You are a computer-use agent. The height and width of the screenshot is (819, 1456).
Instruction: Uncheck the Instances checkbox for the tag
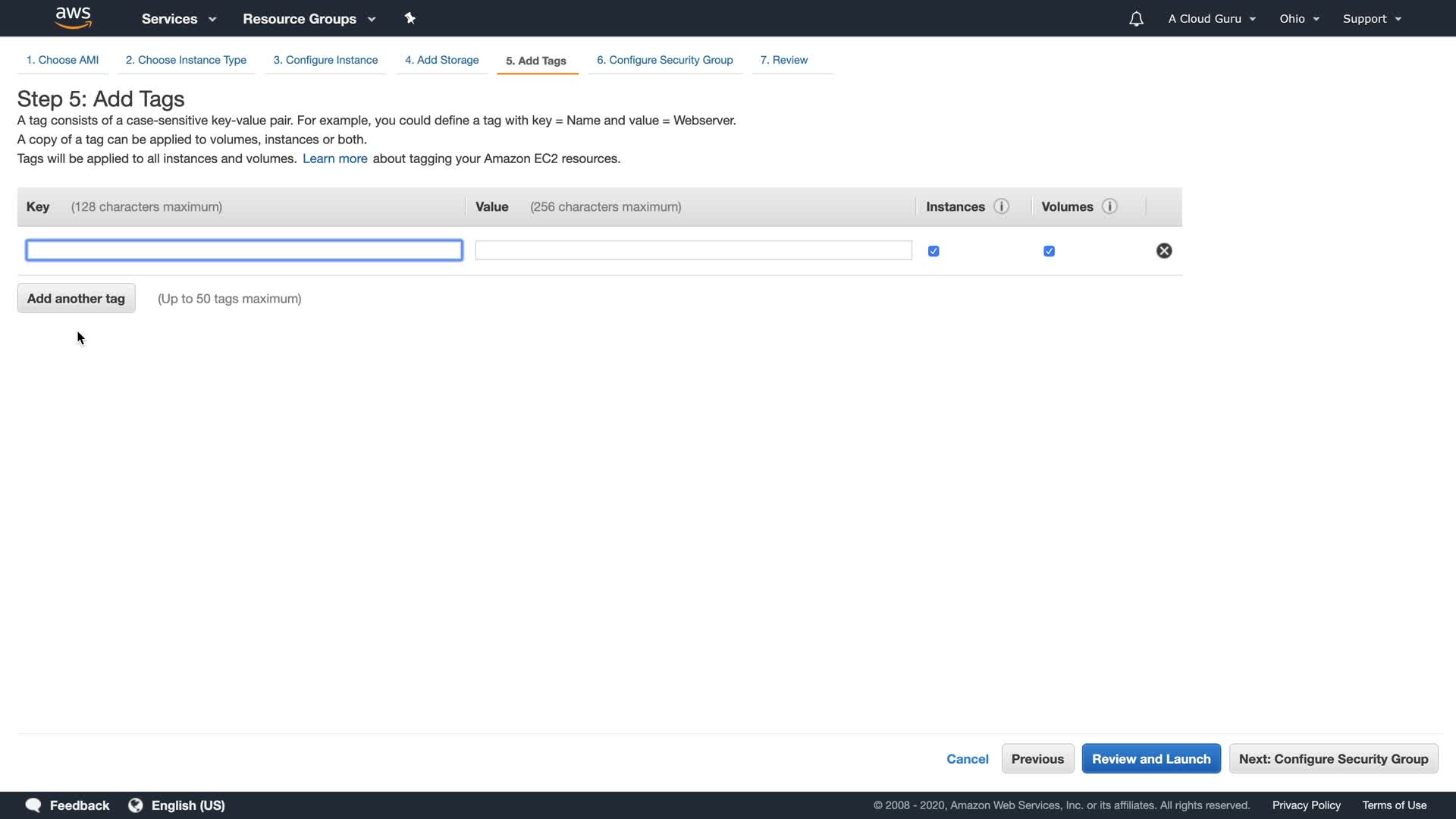(x=934, y=251)
